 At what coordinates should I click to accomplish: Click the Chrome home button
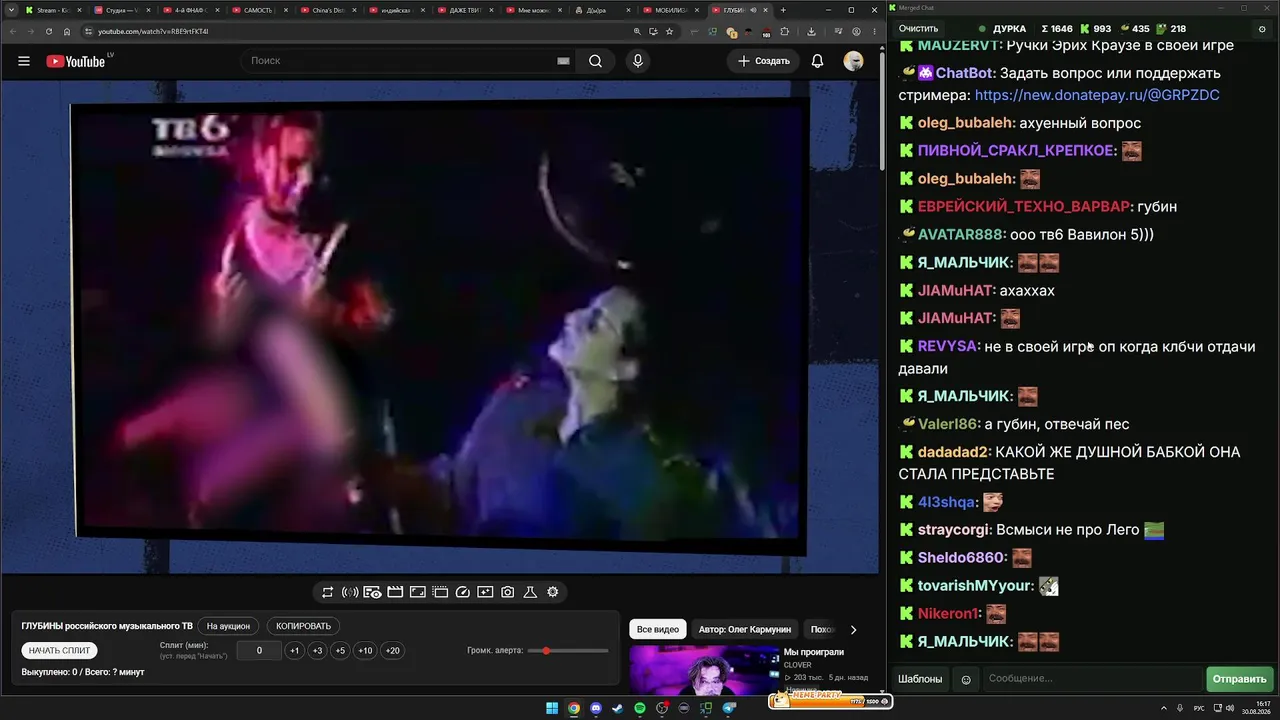click(67, 31)
